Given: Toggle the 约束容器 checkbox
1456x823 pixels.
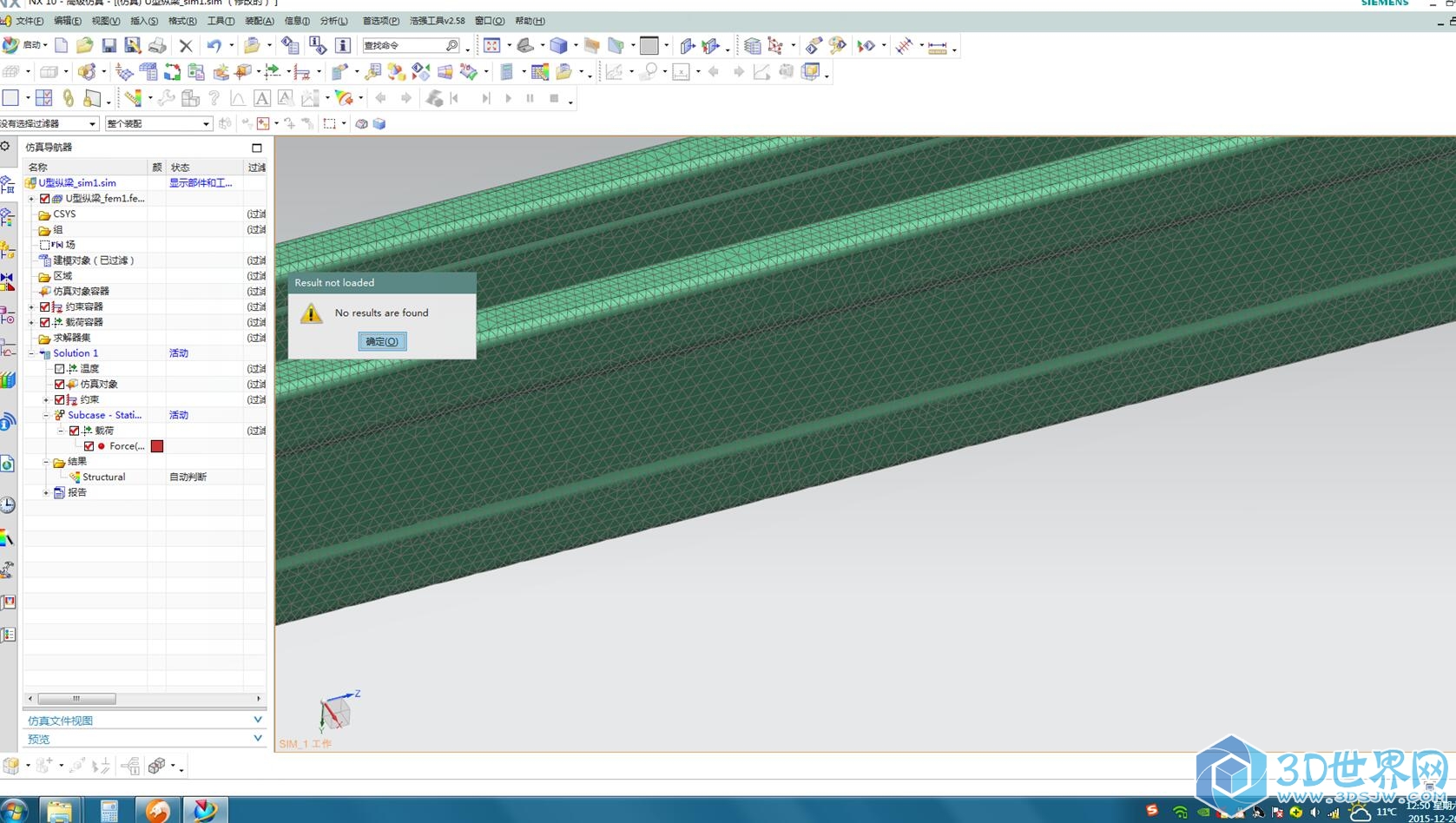Looking at the screenshot, I should [x=45, y=306].
